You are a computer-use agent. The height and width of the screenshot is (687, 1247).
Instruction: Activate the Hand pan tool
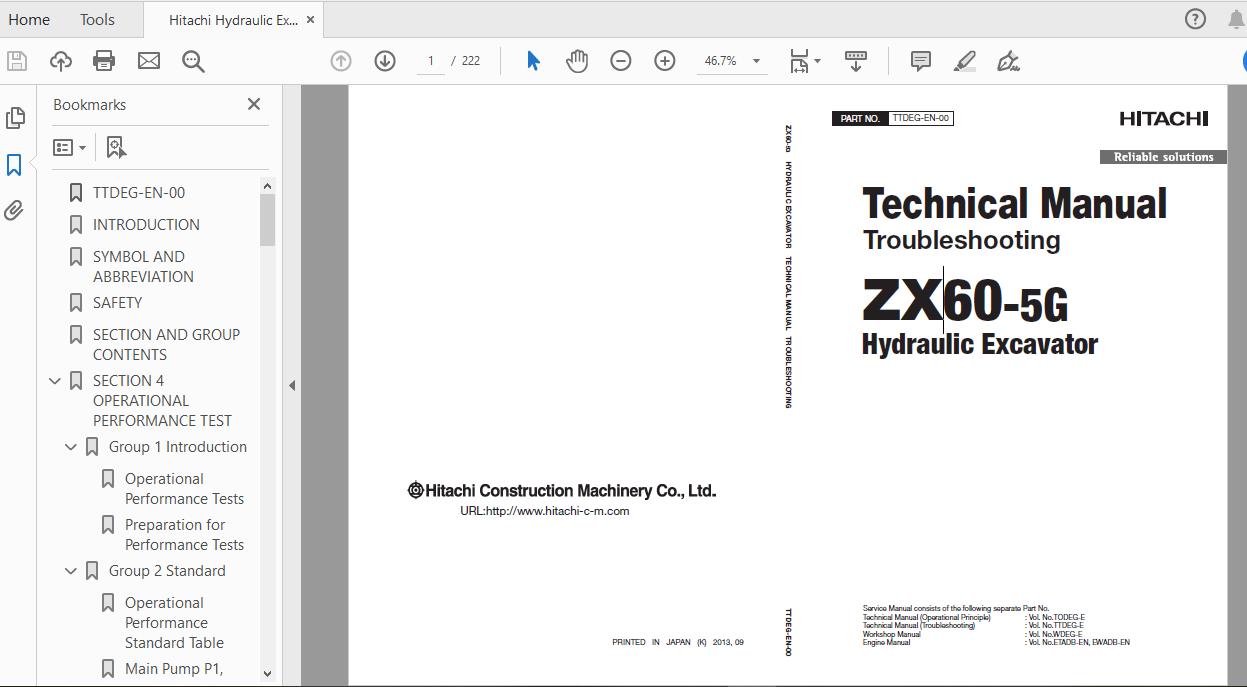point(577,61)
